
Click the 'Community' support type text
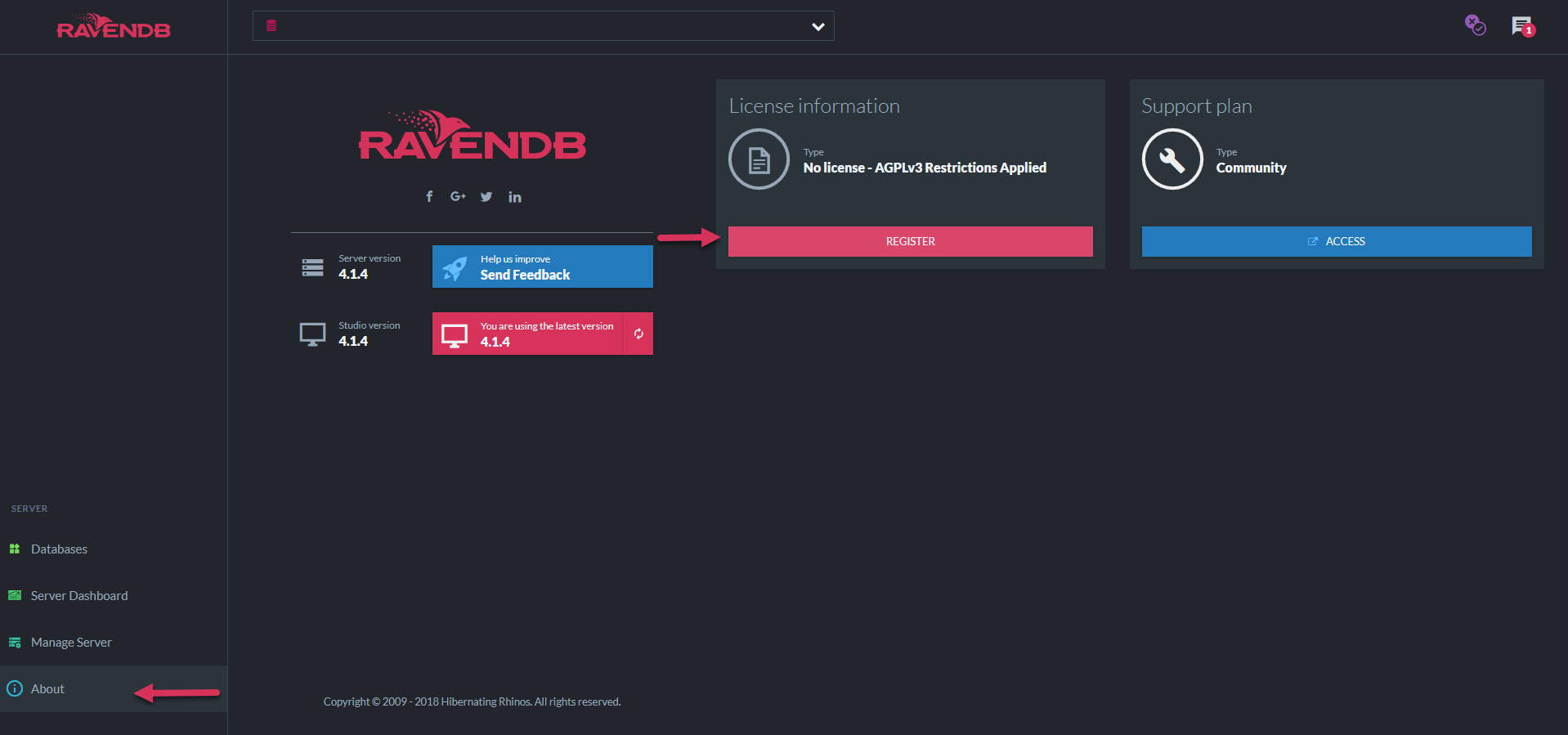coord(1251,168)
